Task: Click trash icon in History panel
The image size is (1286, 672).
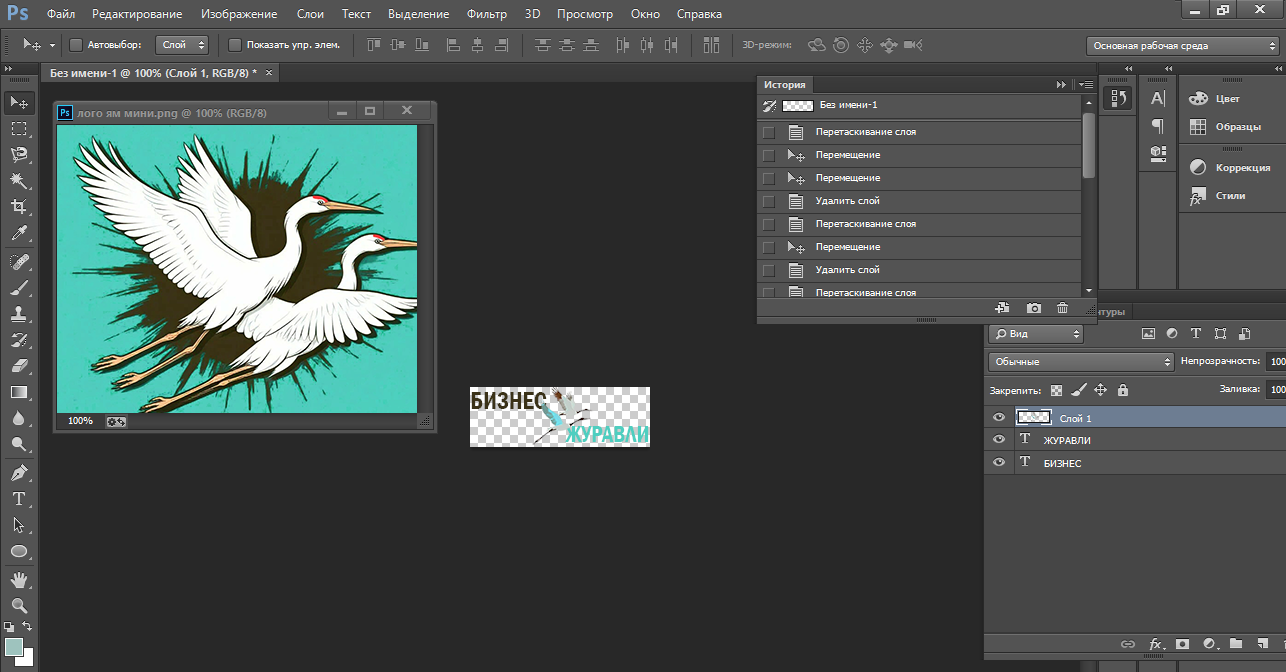Action: click(1062, 309)
